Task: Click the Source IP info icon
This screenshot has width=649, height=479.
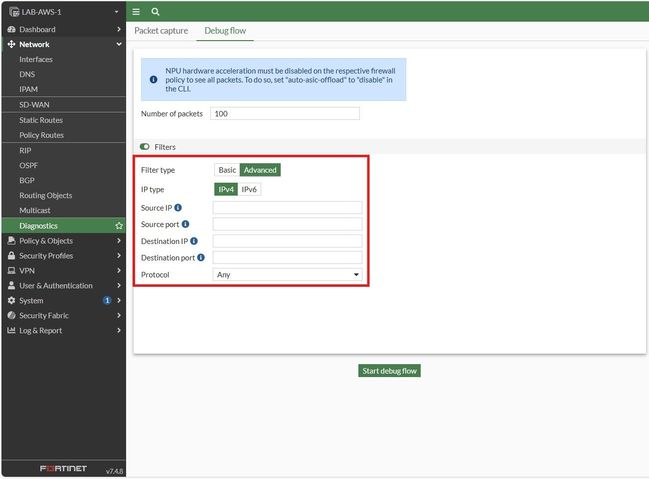Action: [178, 207]
